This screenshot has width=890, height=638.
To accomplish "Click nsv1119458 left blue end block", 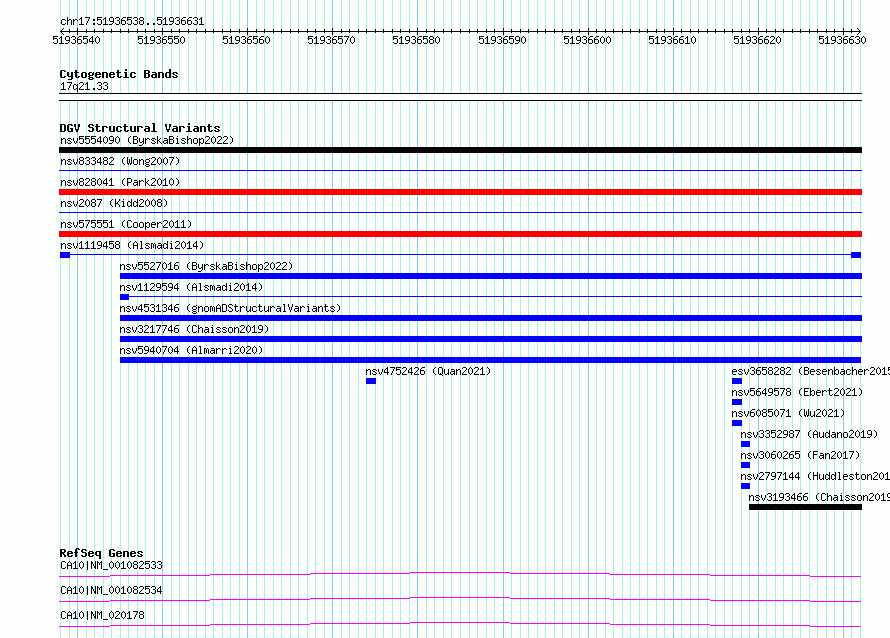I will 65,255.
